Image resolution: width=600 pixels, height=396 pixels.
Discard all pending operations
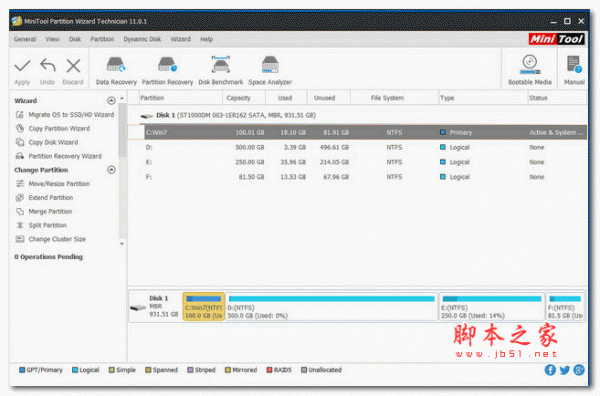coord(73,71)
